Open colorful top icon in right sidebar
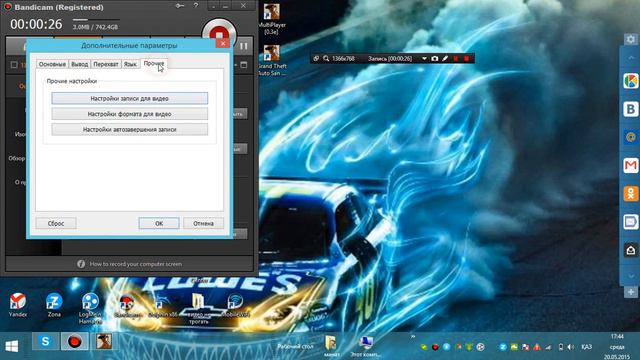 (631, 81)
